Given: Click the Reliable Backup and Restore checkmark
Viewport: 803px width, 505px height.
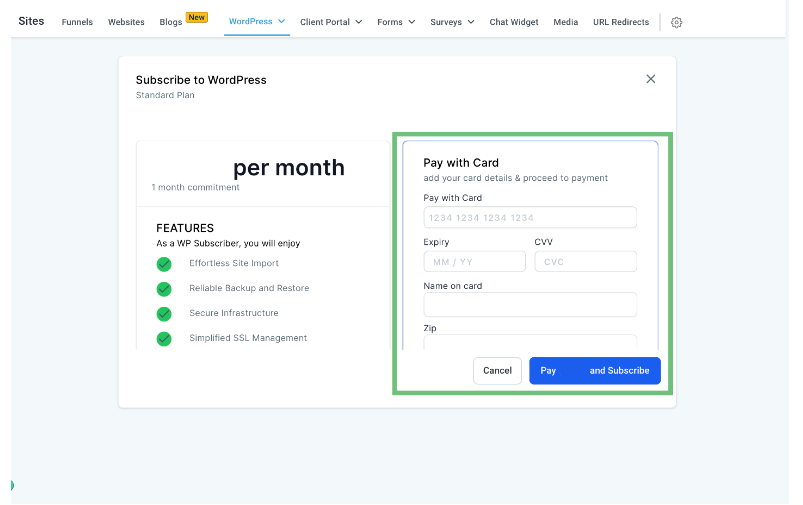Looking at the screenshot, I should coord(164,289).
